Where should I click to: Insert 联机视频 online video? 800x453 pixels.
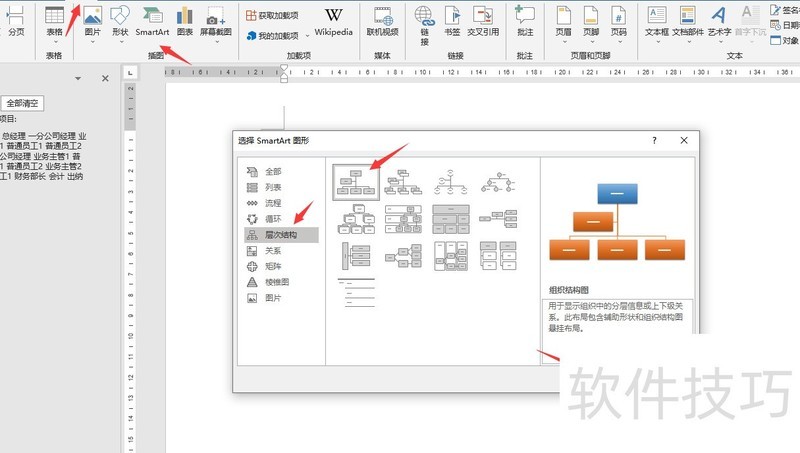pyautogui.click(x=382, y=21)
